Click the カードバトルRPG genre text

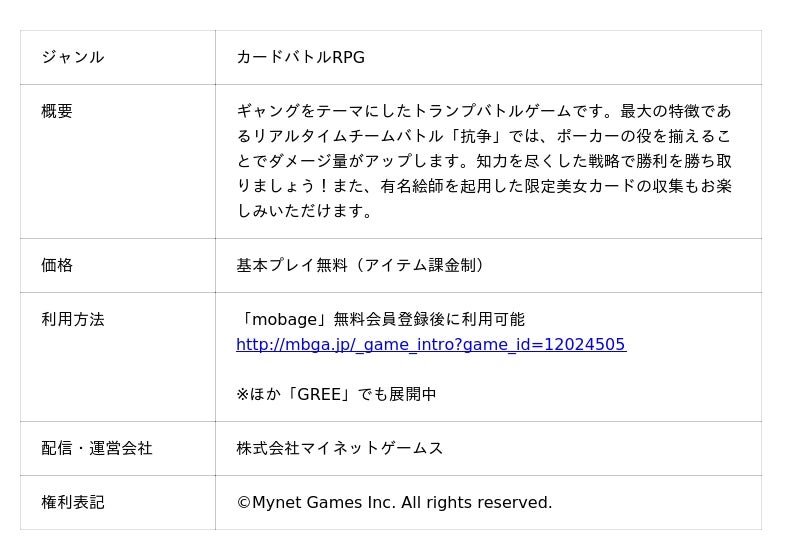300,57
